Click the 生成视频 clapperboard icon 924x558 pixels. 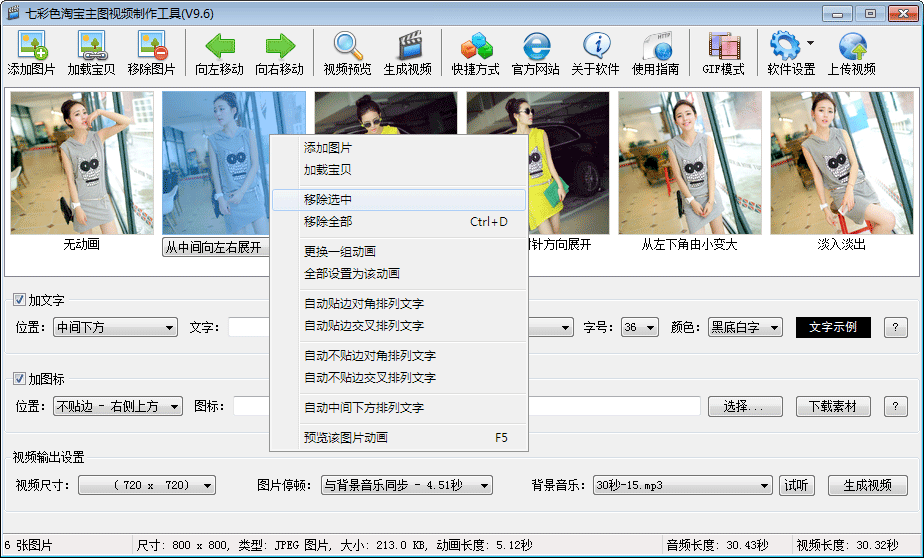(x=408, y=53)
